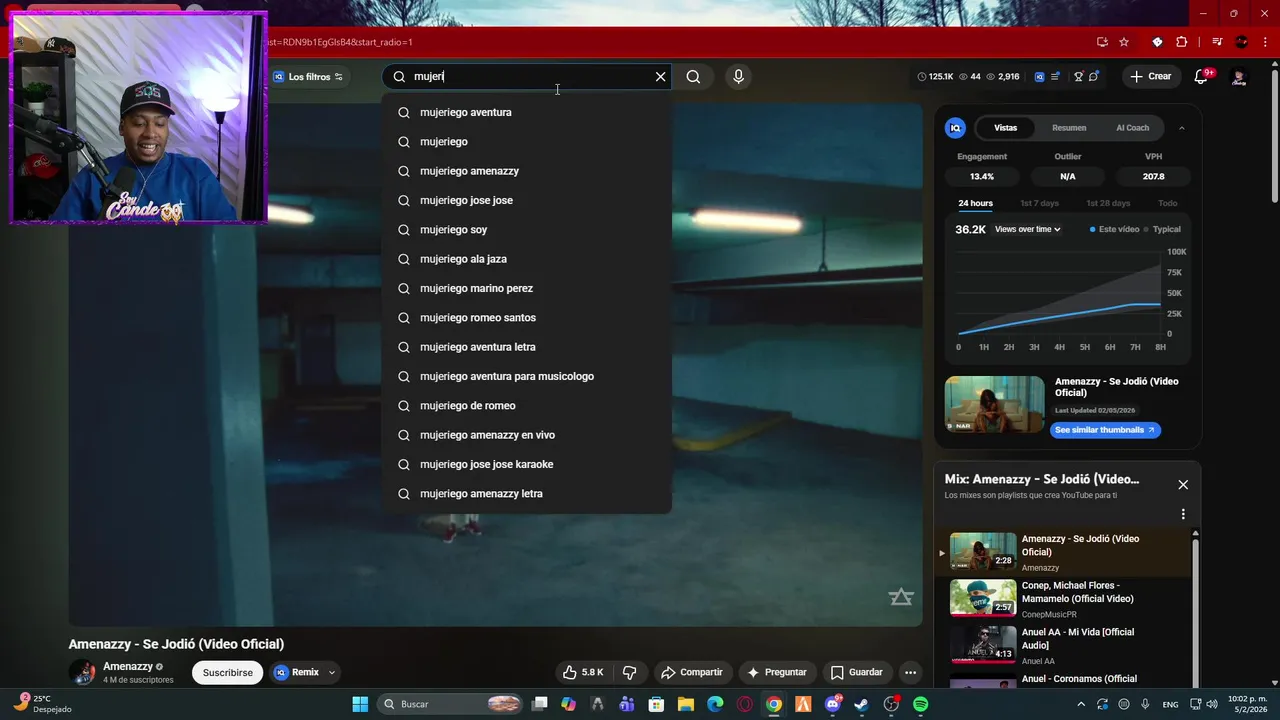Select the Todo range tab
Screen dimensions: 1280x720
pyautogui.click(x=1168, y=203)
